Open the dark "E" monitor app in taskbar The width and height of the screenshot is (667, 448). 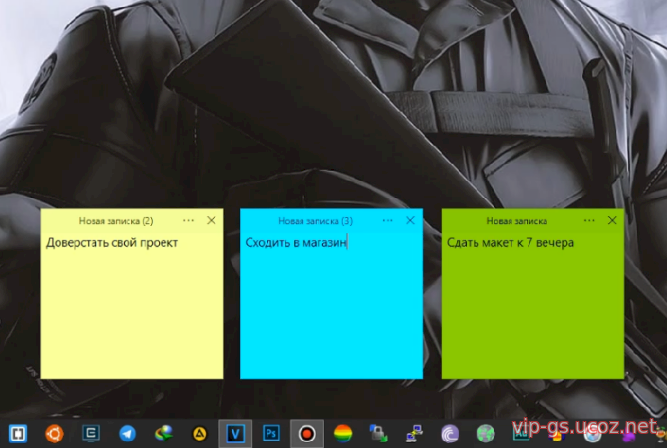point(91,434)
